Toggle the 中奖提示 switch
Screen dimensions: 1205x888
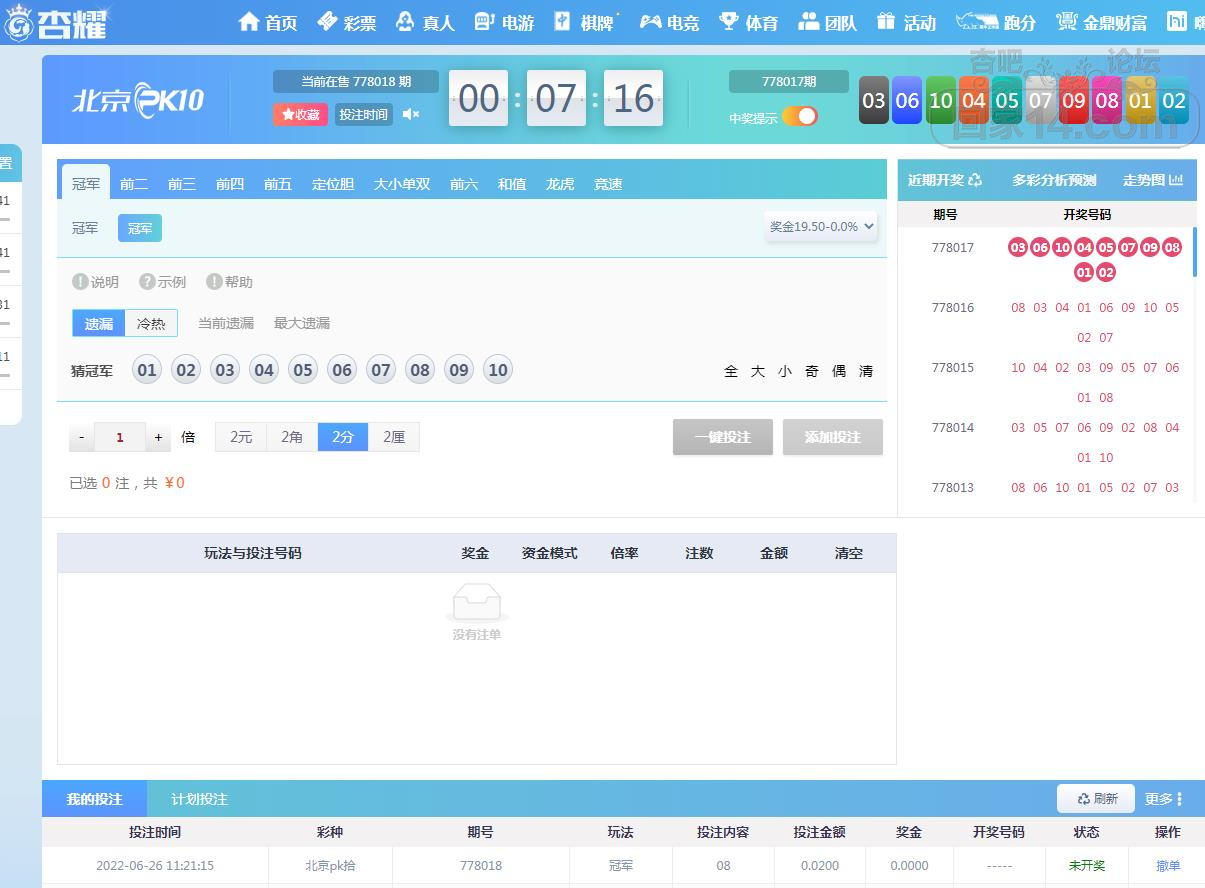[x=800, y=117]
